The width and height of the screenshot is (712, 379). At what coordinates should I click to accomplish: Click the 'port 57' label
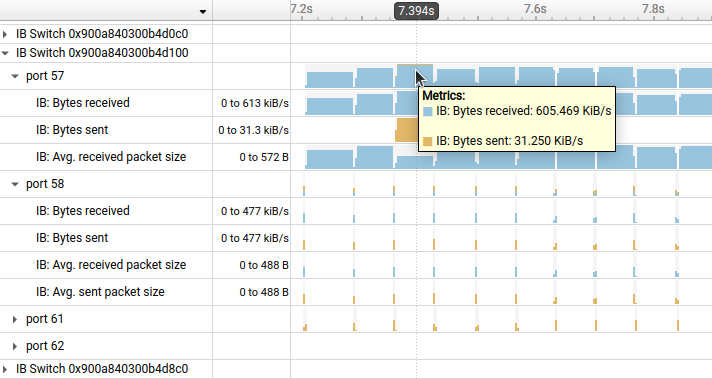pyautogui.click(x=45, y=76)
